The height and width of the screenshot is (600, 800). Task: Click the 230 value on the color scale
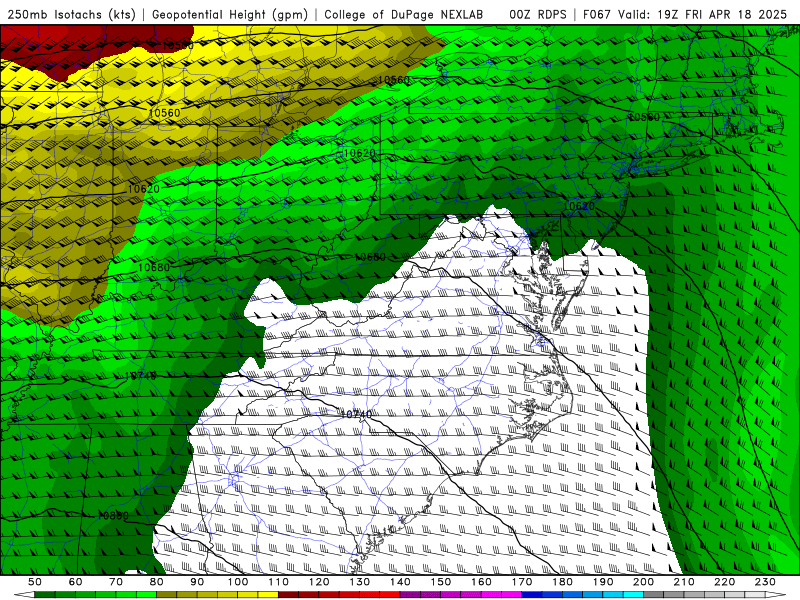pos(765,582)
